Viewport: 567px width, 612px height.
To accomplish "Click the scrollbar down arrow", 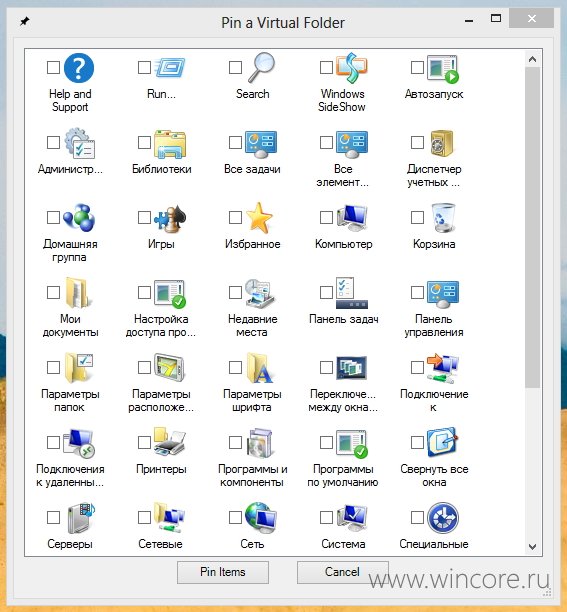I will [533, 546].
